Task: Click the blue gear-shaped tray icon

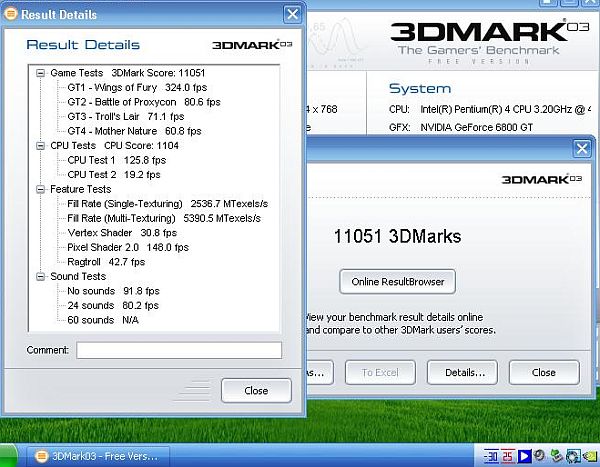Action: (x=573, y=456)
